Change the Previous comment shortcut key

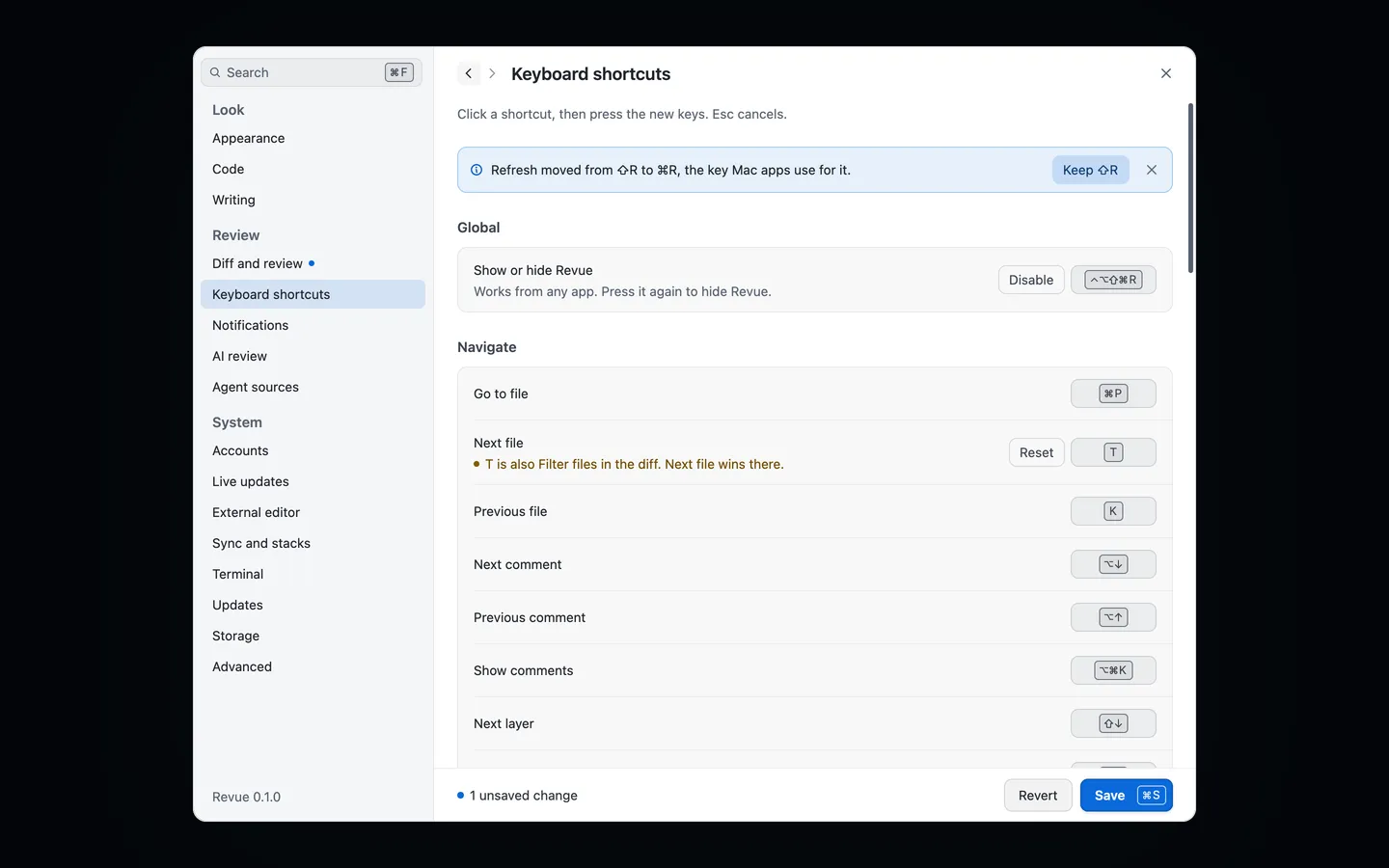(1113, 617)
